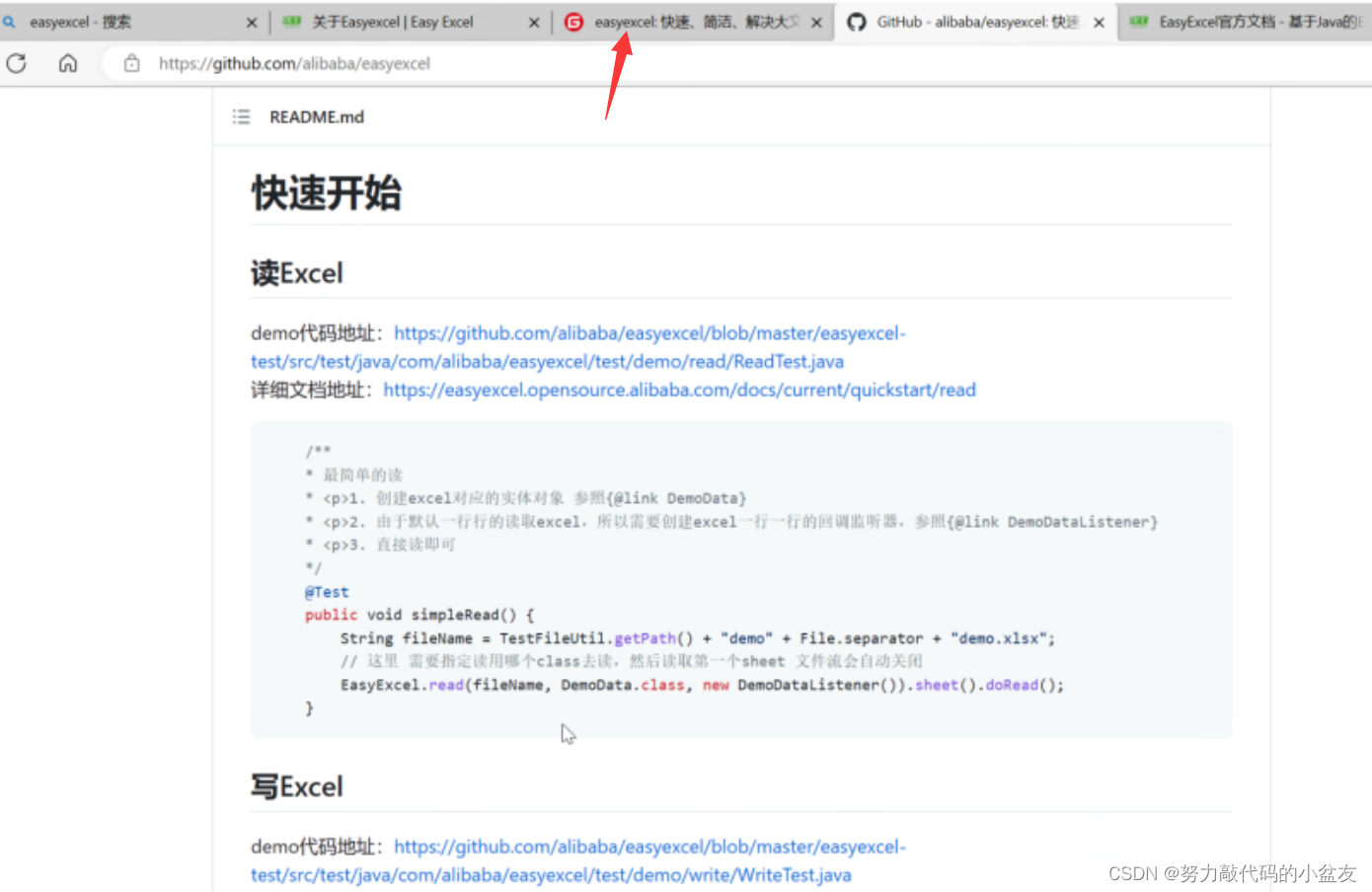The image size is (1372, 892).
Task: Click the 写Excel section heading
Action: [x=297, y=786]
